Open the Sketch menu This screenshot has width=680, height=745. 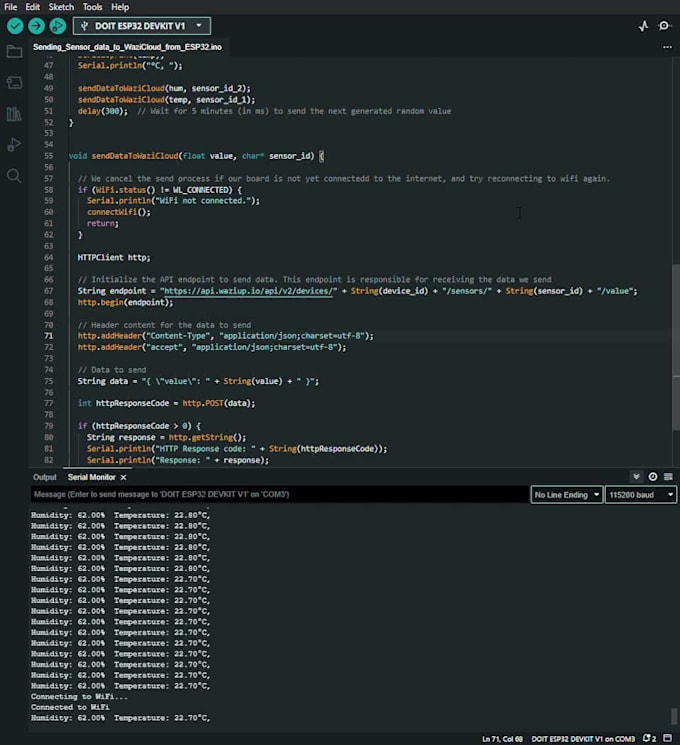coord(63,7)
